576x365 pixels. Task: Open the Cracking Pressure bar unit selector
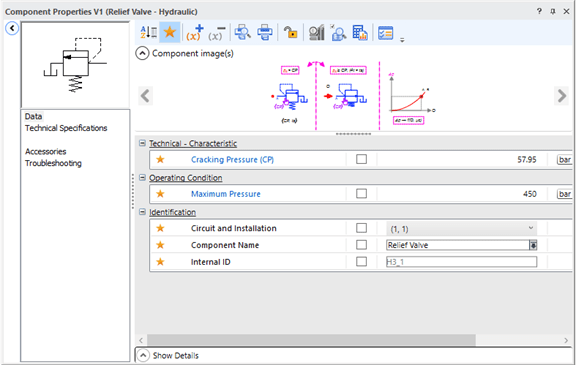coord(565,159)
